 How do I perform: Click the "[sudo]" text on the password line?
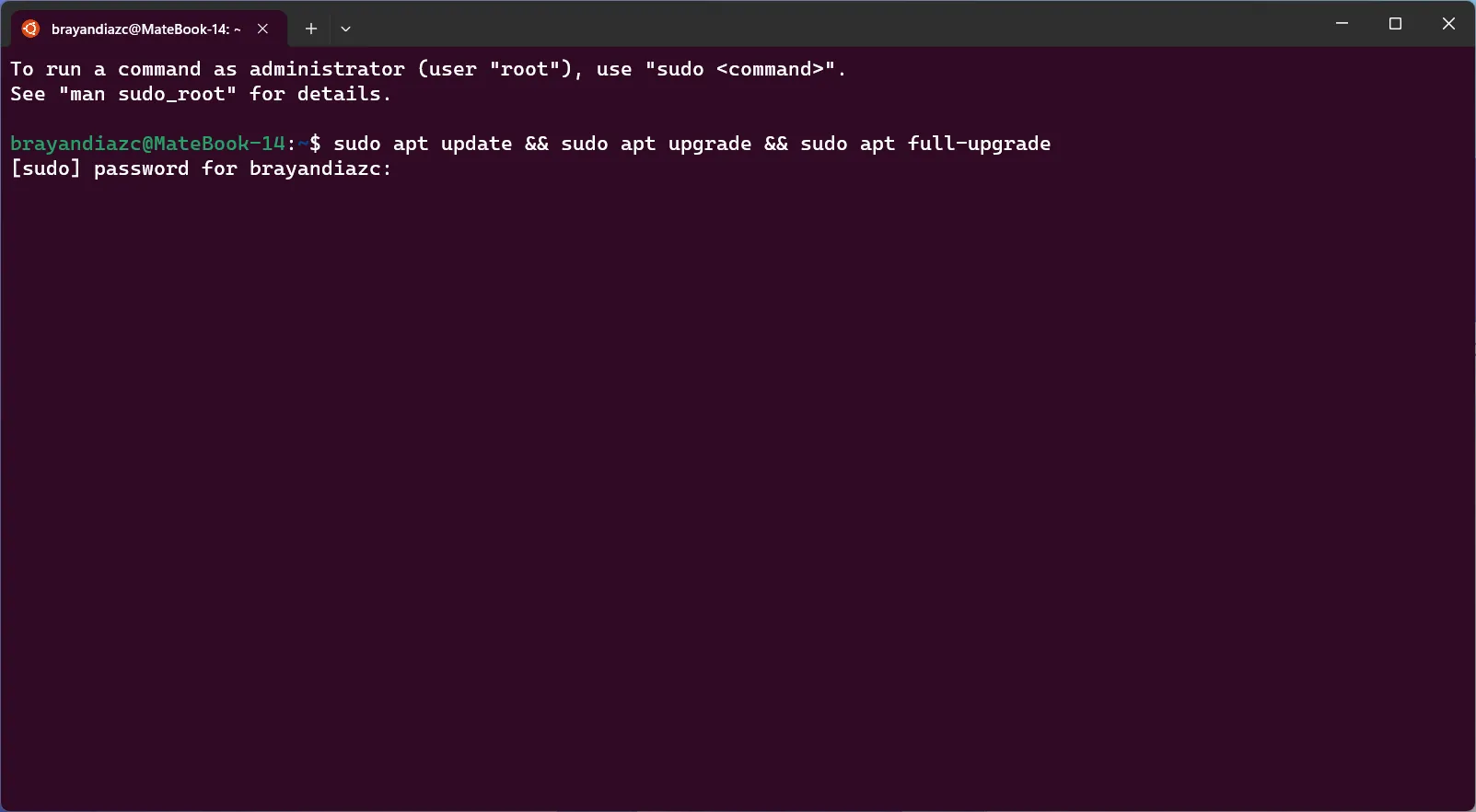(46, 168)
